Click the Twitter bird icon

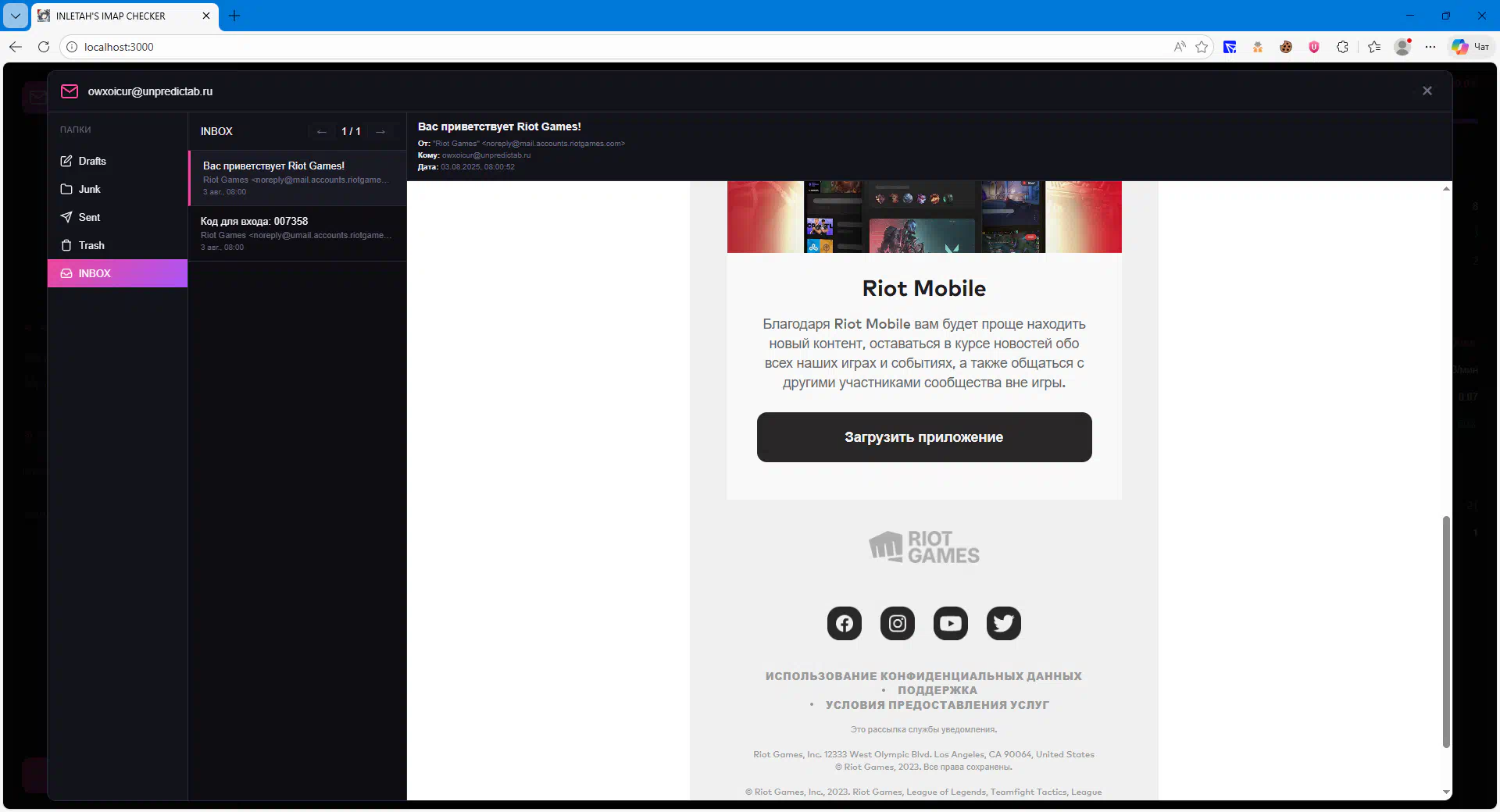point(1003,623)
